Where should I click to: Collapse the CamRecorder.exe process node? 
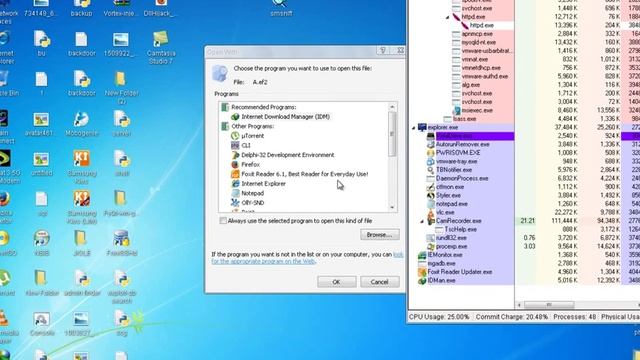click(422, 221)
